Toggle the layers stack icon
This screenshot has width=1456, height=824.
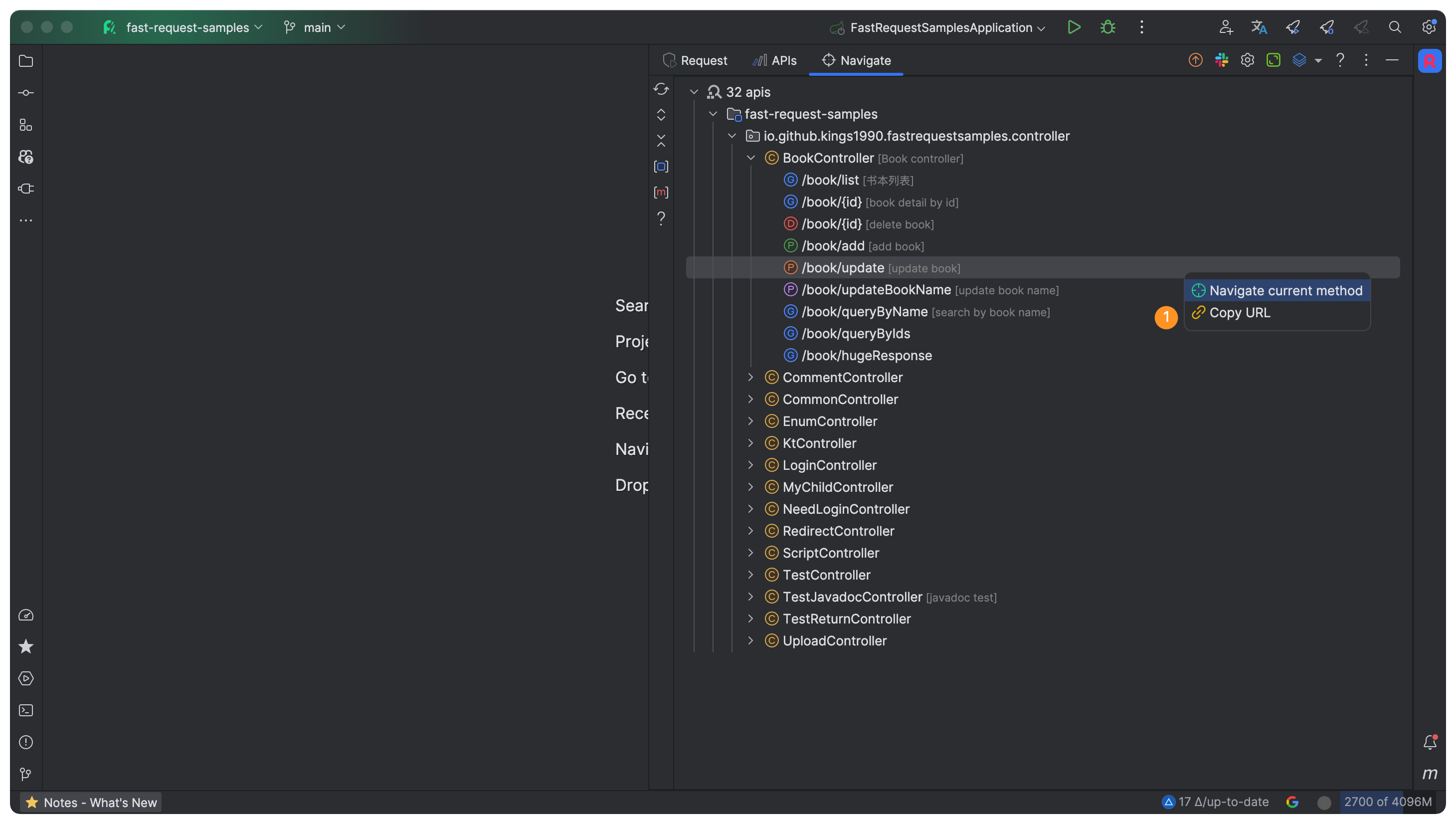[x=1299, y=60]
